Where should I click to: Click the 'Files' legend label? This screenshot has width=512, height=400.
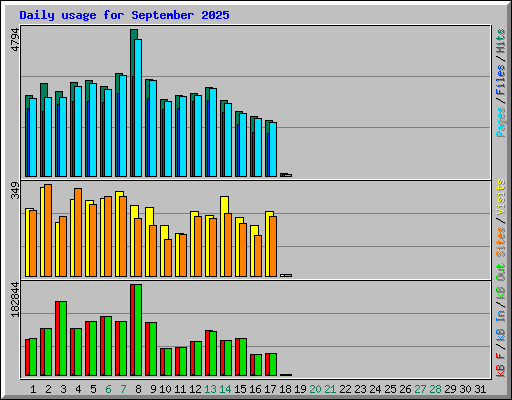coord(501,80)
